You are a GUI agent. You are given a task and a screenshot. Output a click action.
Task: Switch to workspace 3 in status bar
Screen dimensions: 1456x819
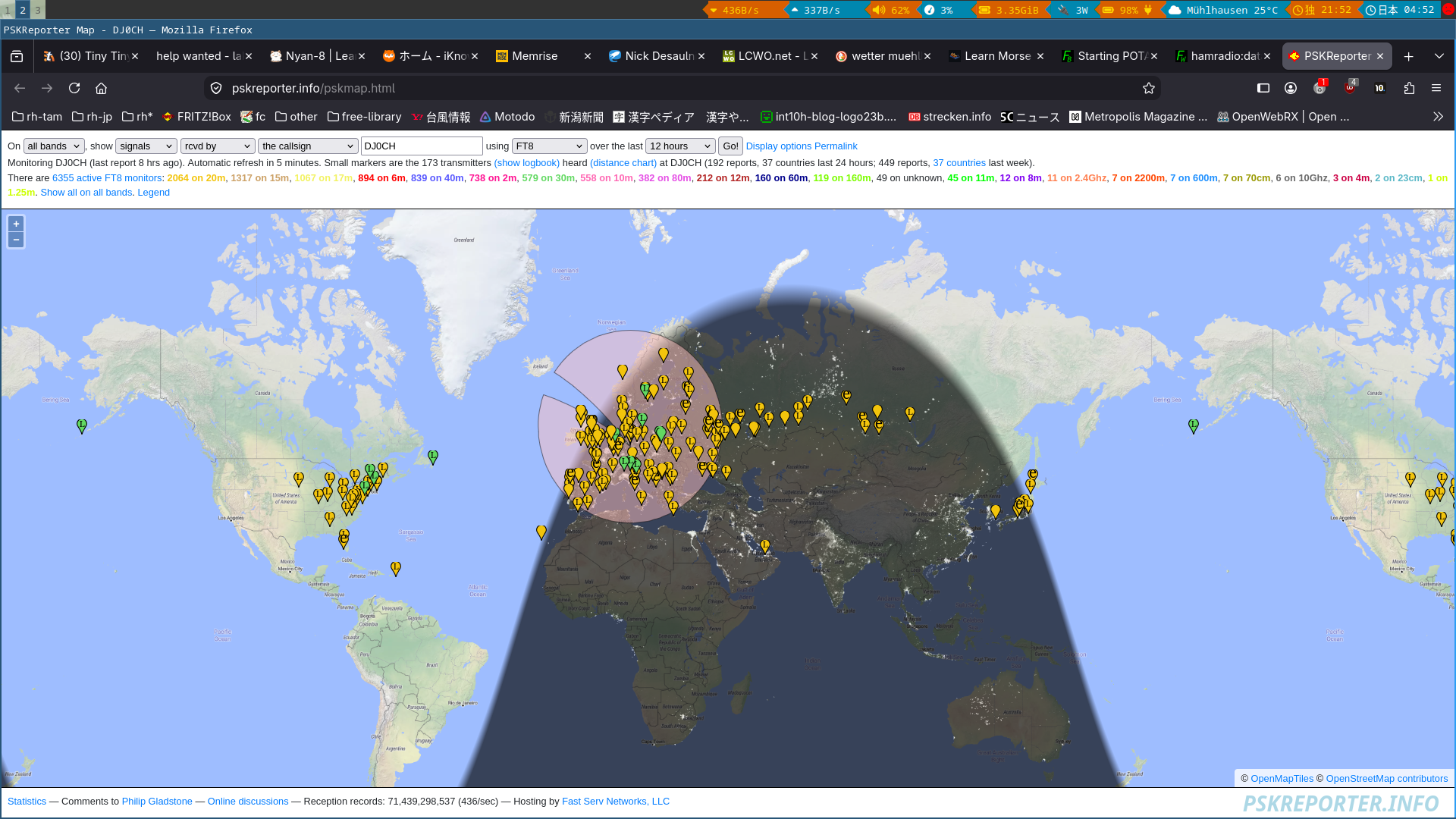37,10
